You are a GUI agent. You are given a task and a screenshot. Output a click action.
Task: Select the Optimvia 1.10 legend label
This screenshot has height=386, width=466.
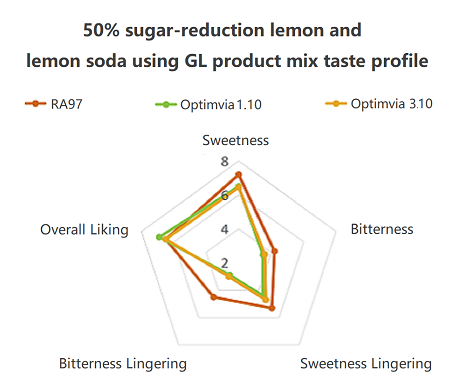pyautogui.click(x=221, y=105)
